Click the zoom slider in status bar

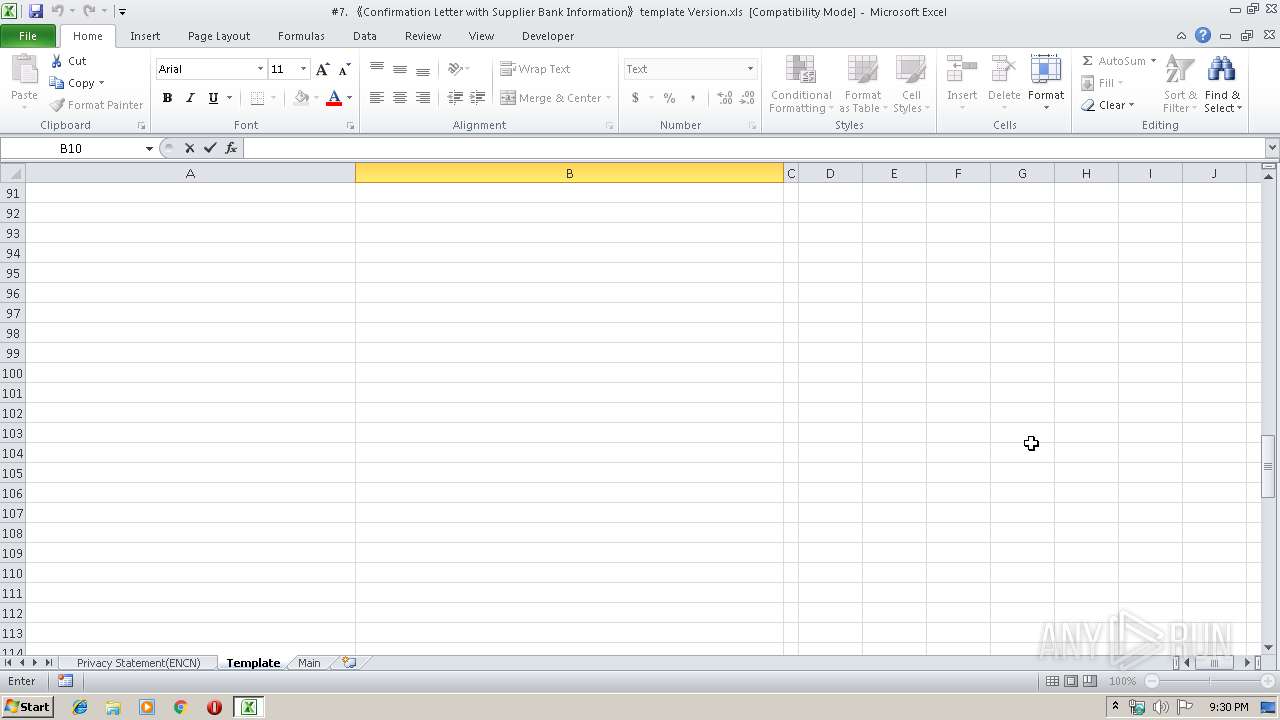[1210, 681]
